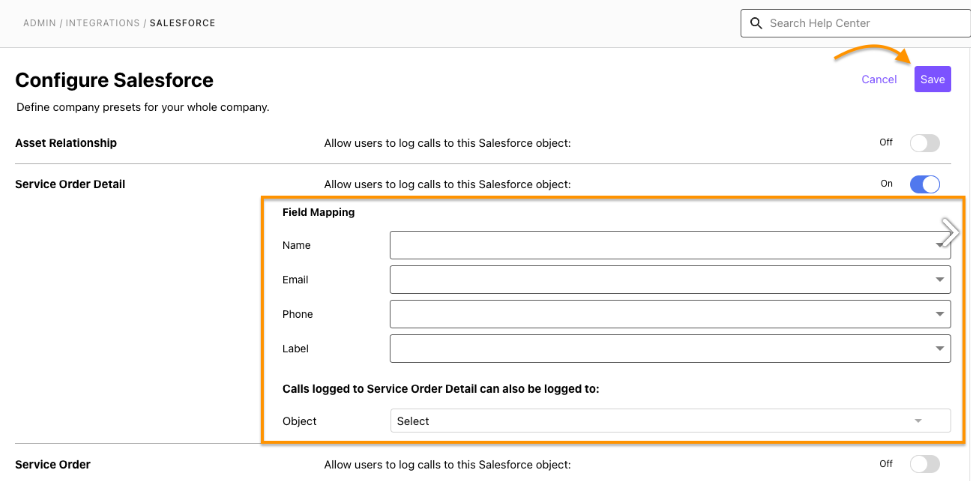Image resolution: width=971 pixels, height=481 pixels.
Task: Click the Off label for Asset Relationship
Action: coord(886,142)
